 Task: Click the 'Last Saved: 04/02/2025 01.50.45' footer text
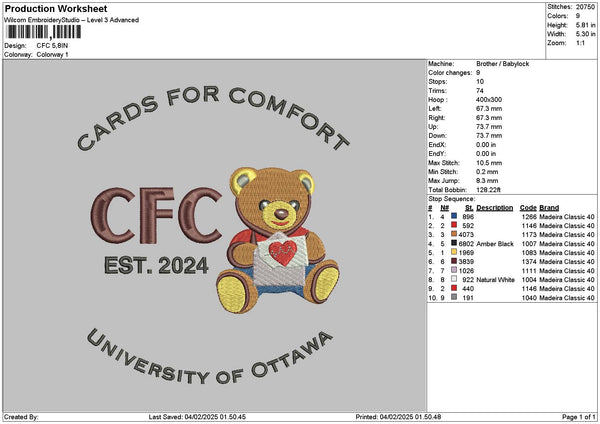tap(197, 417)
